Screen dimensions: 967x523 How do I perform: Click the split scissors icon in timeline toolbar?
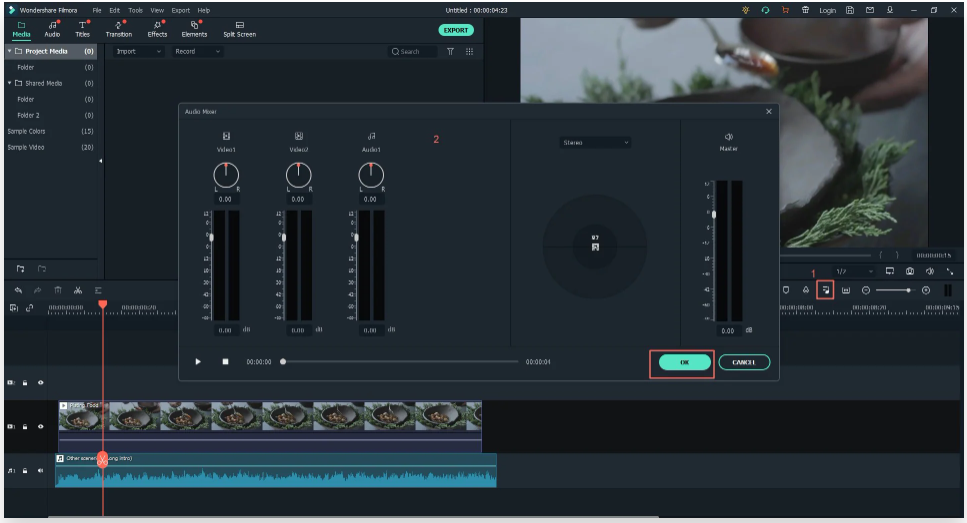pos(77,290)
